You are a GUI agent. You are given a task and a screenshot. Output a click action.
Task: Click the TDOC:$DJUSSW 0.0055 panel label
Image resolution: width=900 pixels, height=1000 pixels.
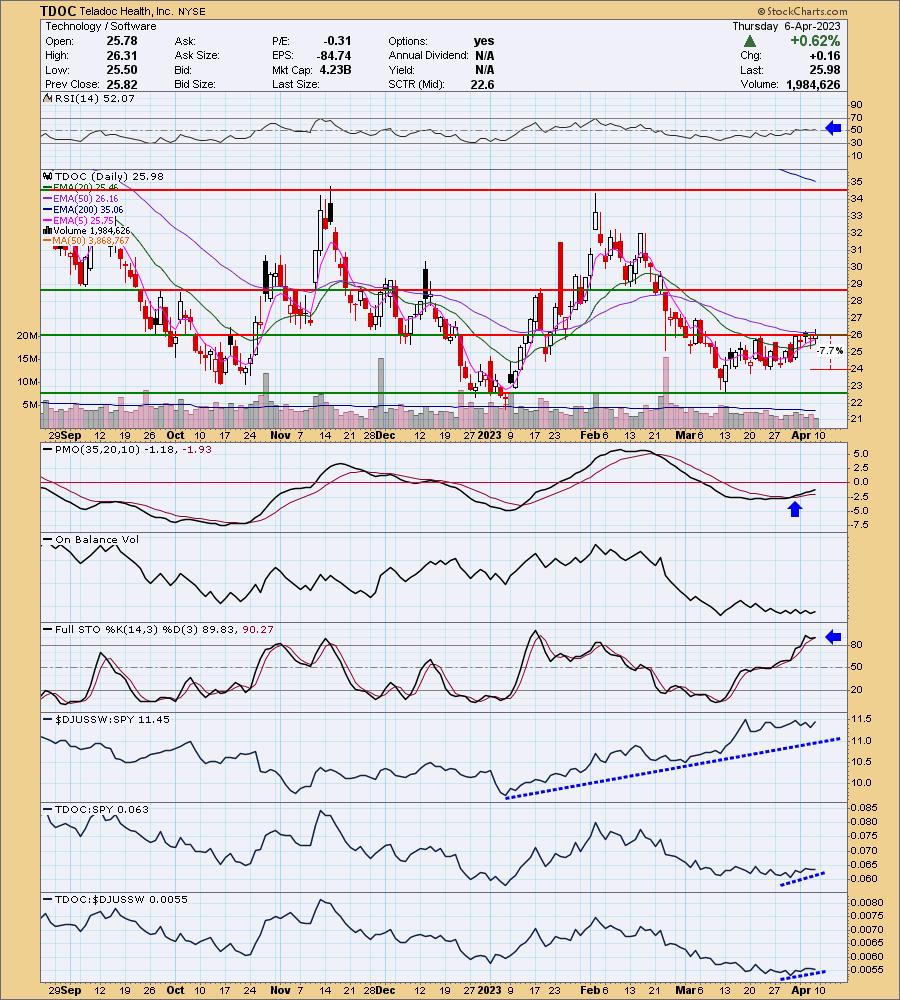121,899
